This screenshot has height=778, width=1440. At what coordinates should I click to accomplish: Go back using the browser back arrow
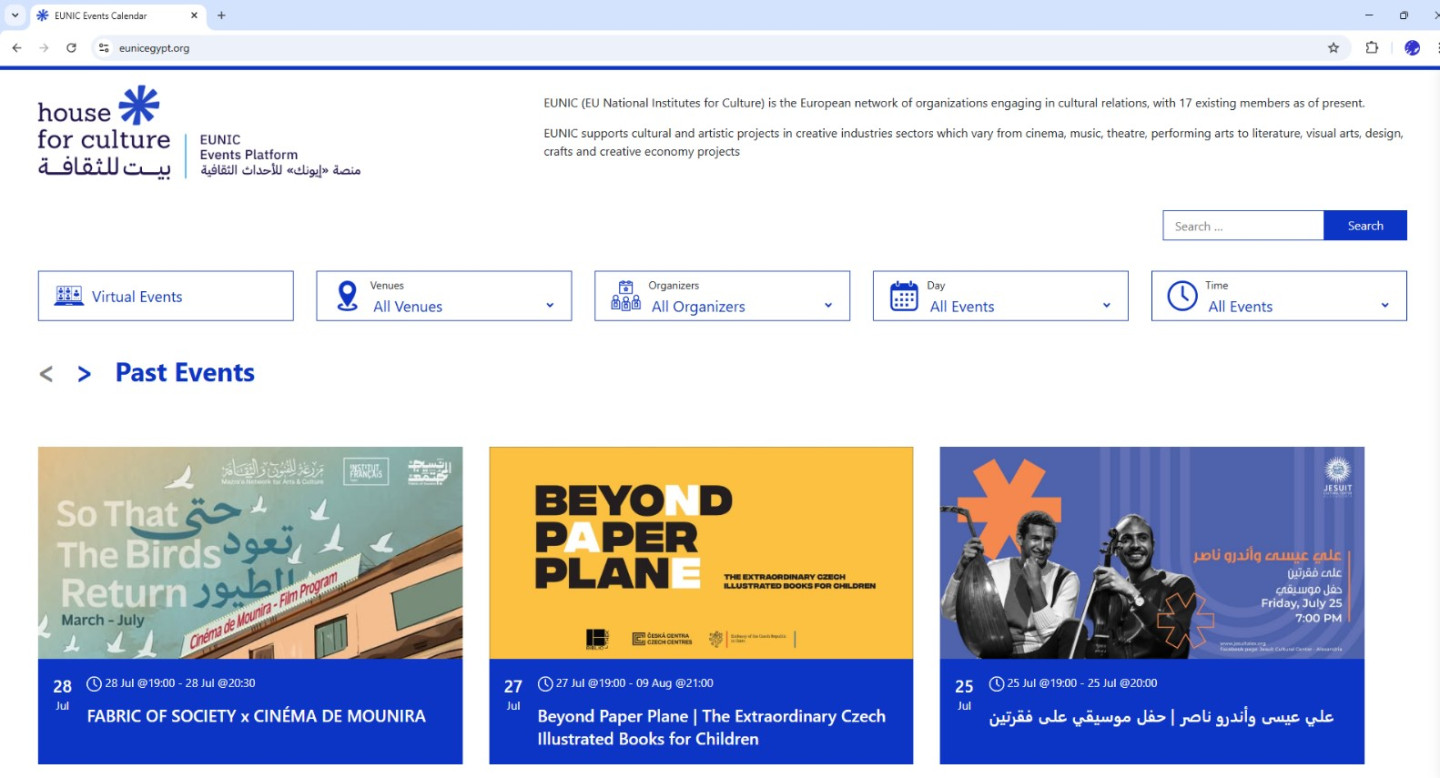17,48
